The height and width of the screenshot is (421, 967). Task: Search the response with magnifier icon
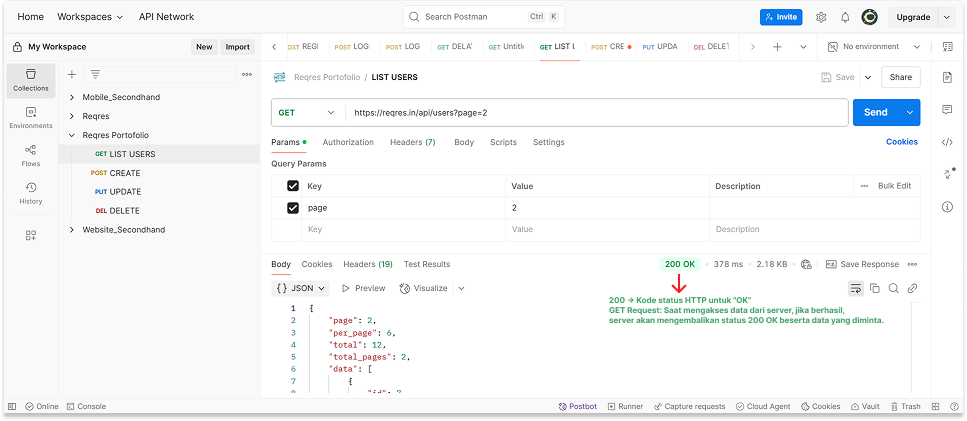coord(893,288)
